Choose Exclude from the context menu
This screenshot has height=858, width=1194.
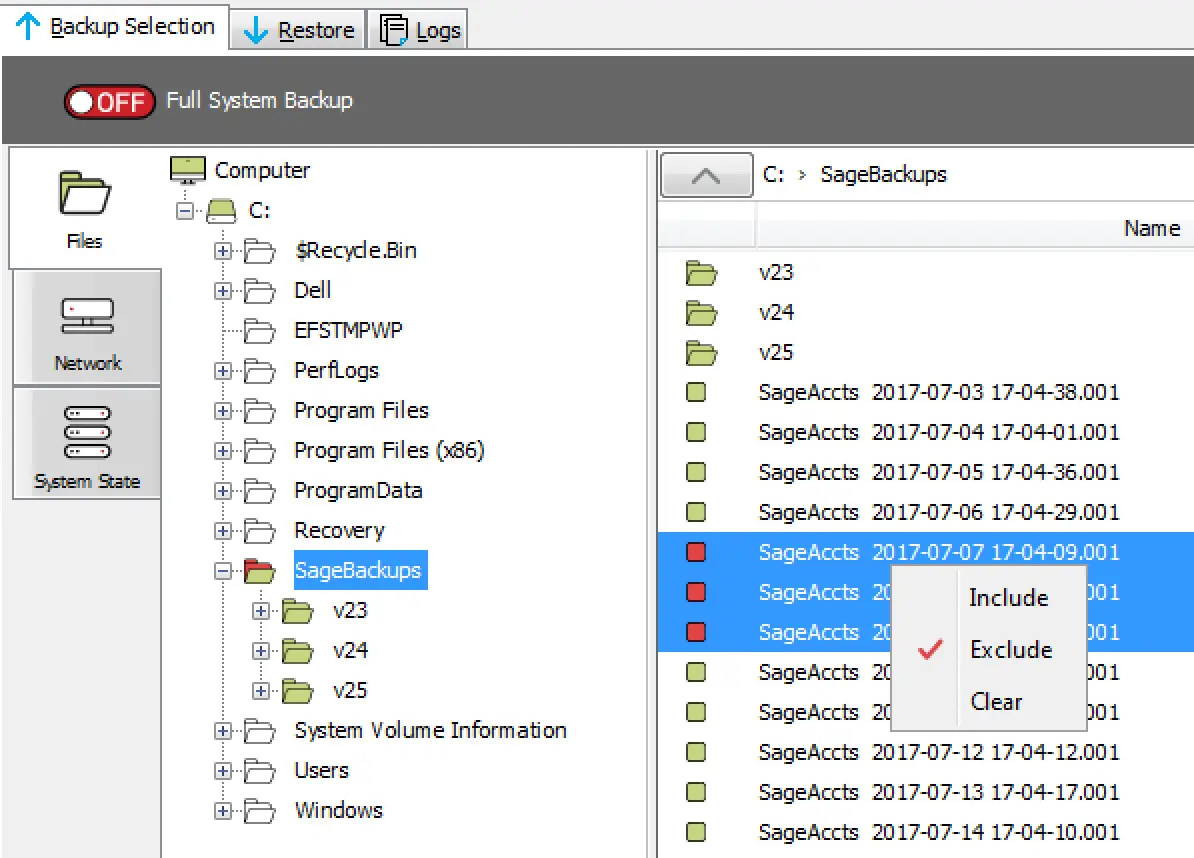[988, 649]
